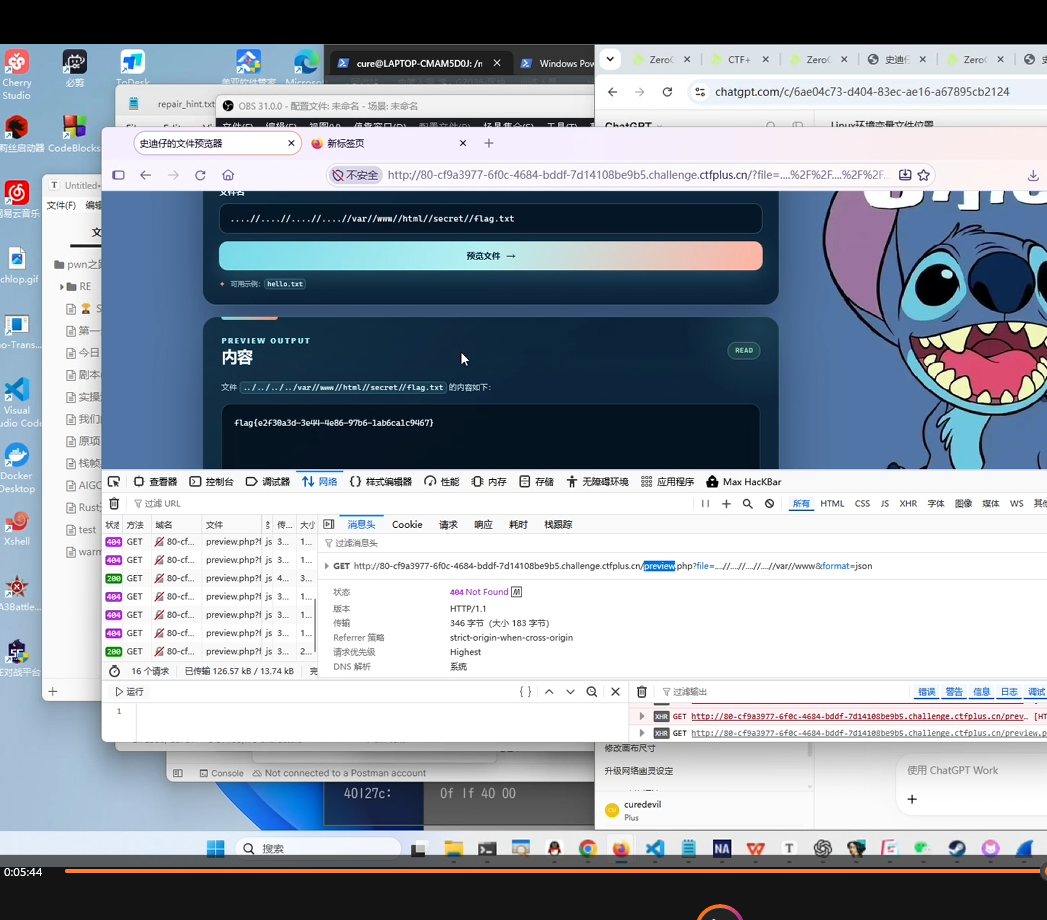Click the video progress bar
The width and height of the screenshot is (1047, 920).
tap(554, 871)
